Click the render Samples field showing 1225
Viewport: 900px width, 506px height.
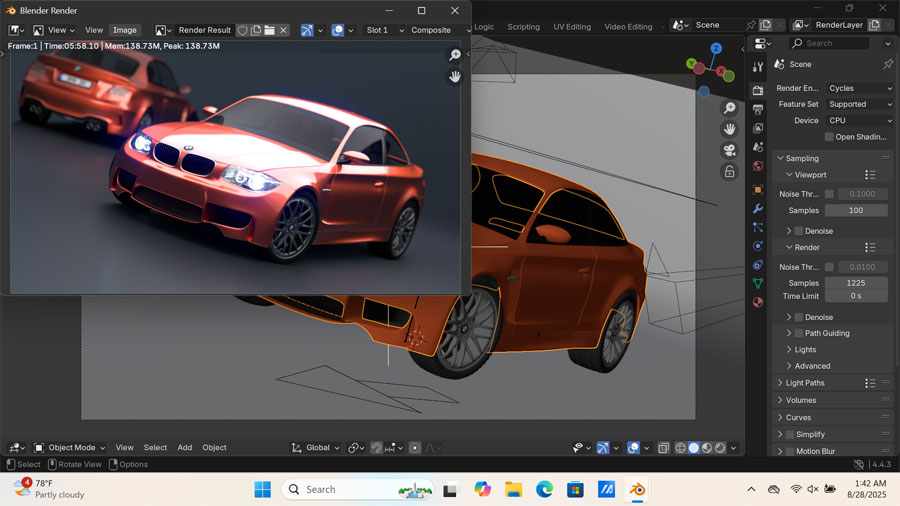855,283
